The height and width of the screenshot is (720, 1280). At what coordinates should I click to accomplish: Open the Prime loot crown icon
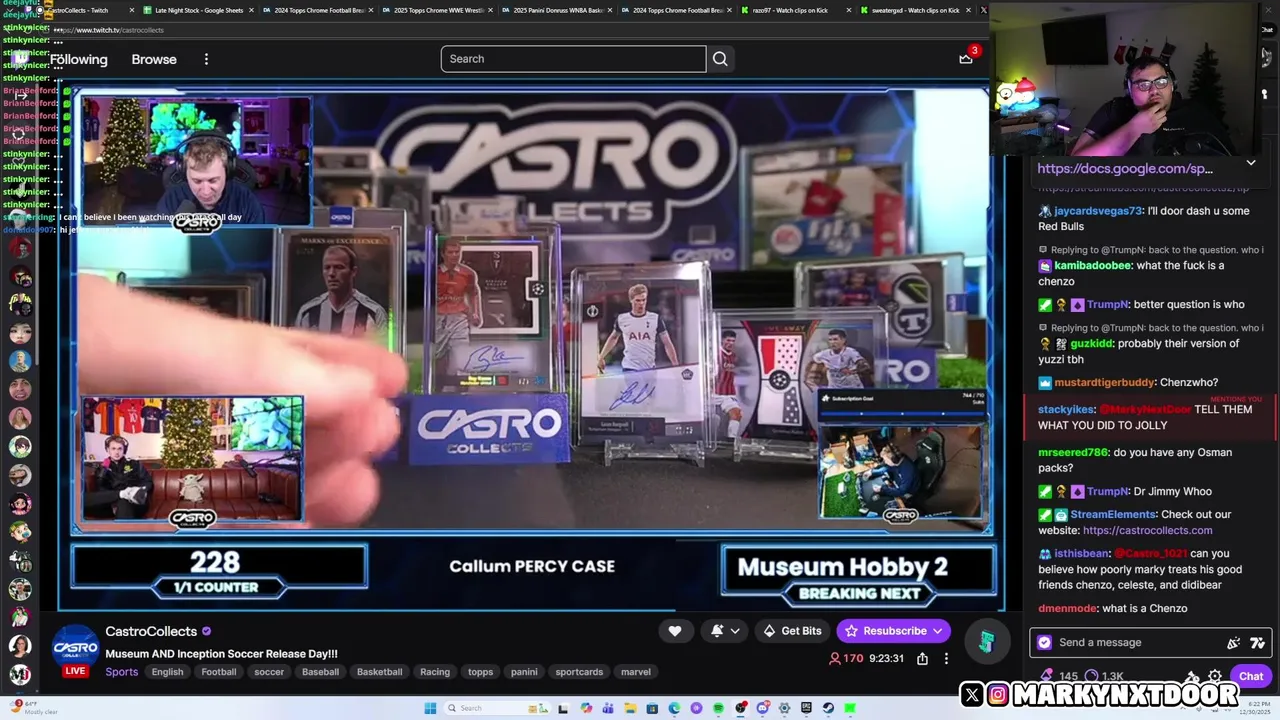966,58
